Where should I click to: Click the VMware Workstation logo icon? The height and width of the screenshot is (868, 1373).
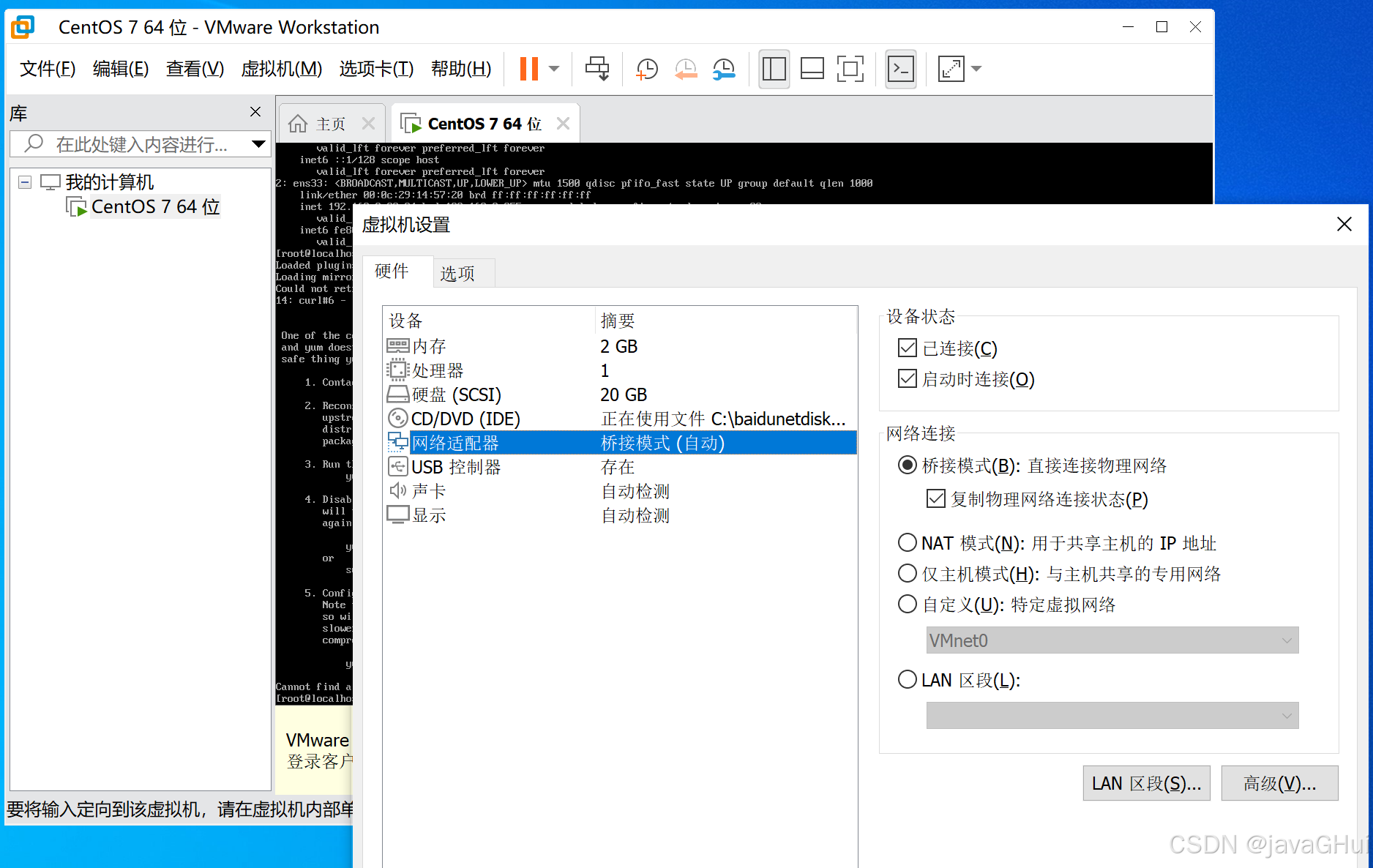pos(23,27)
